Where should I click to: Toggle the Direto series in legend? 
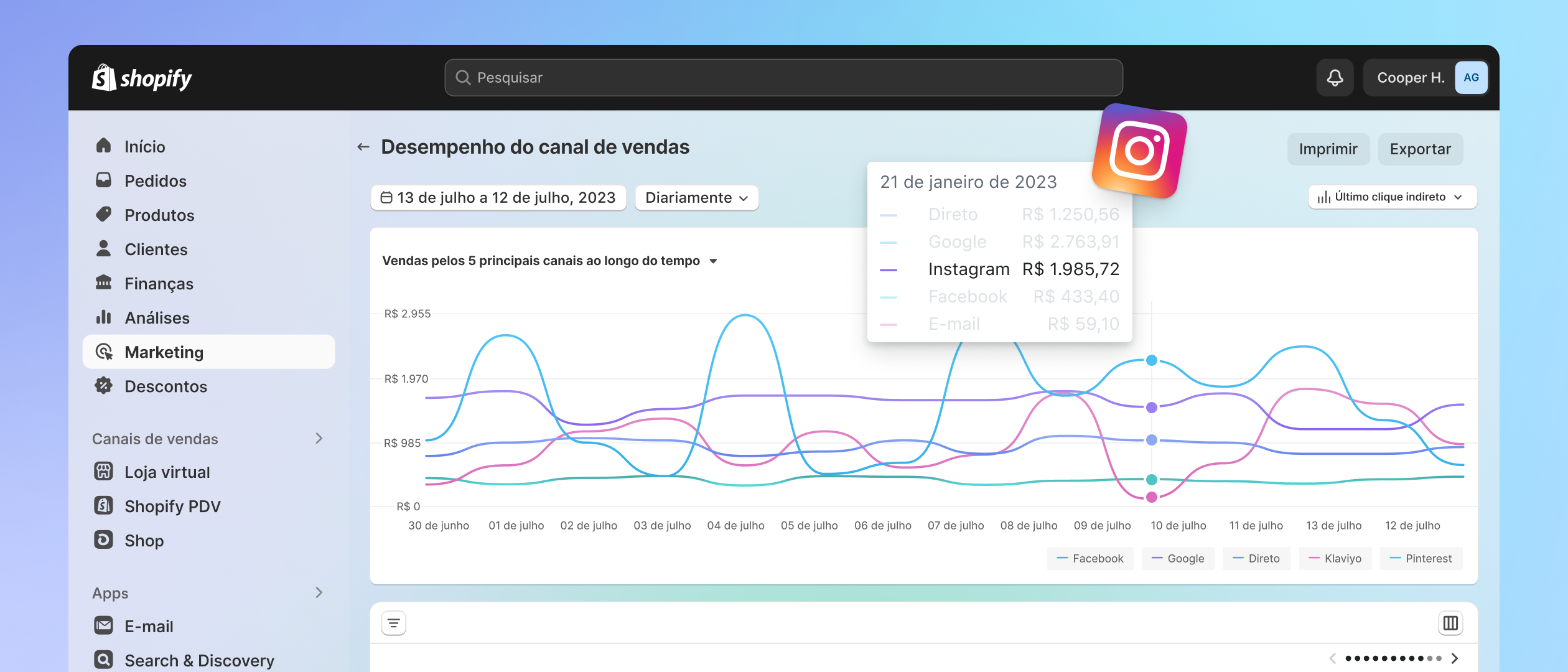[1256, 559]
